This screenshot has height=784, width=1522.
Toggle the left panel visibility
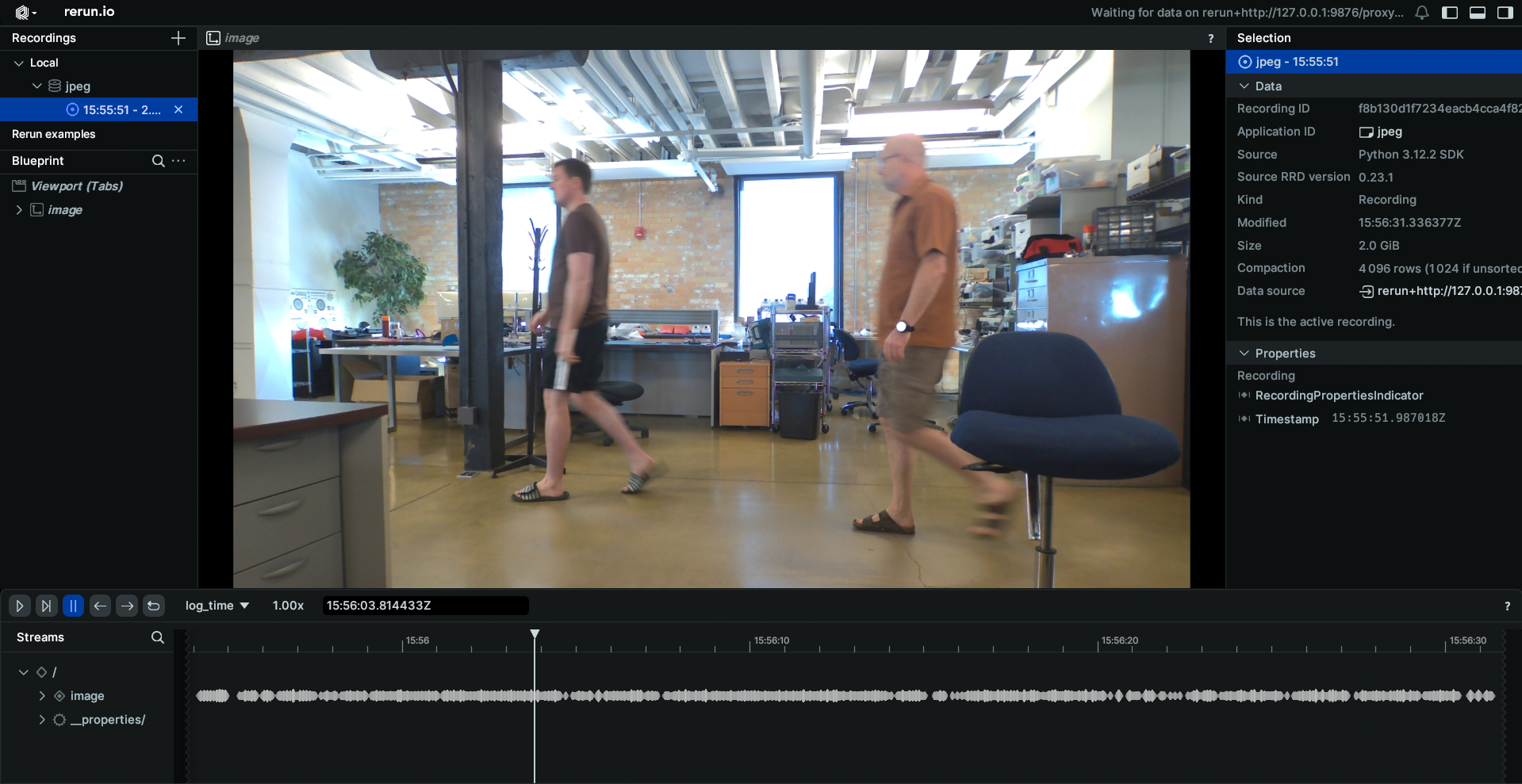pos(1450,13)
